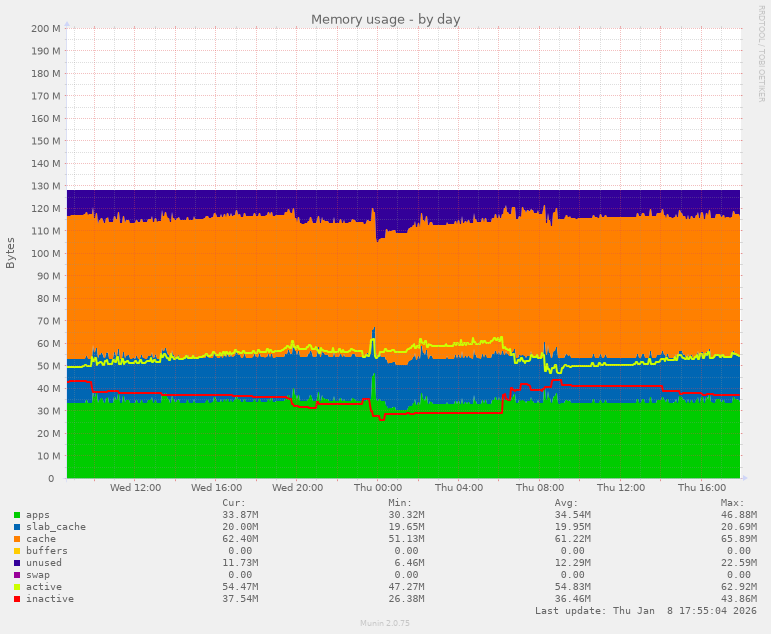Click active max value 62.92M
This screenshot has height=634, width=771.
coord(739,587)
